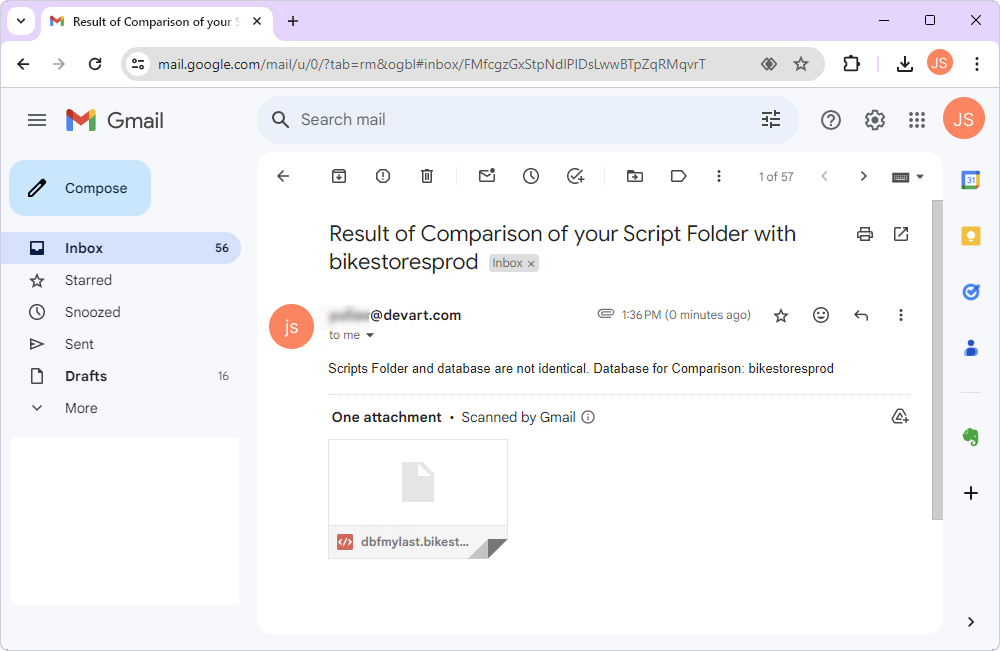The image size is (1000, 651).
Task: Open Gmail support help icon
Action: pyautogui.click(x=831, y=120)
